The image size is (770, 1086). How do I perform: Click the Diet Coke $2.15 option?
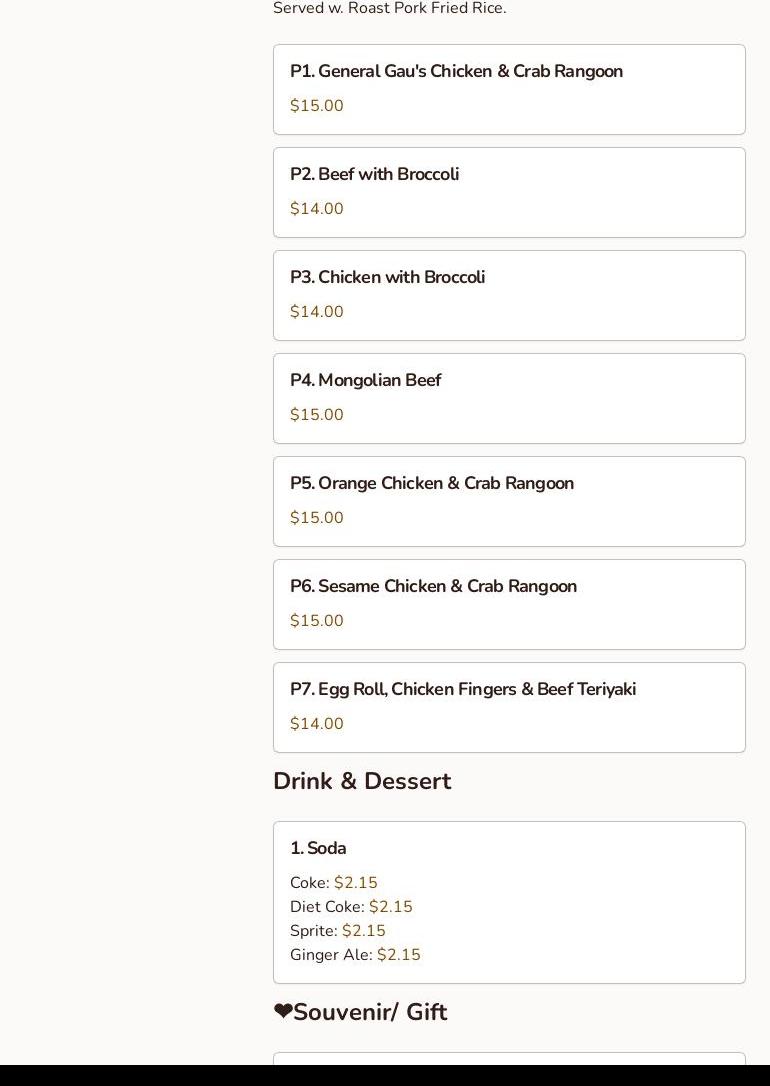351,907
